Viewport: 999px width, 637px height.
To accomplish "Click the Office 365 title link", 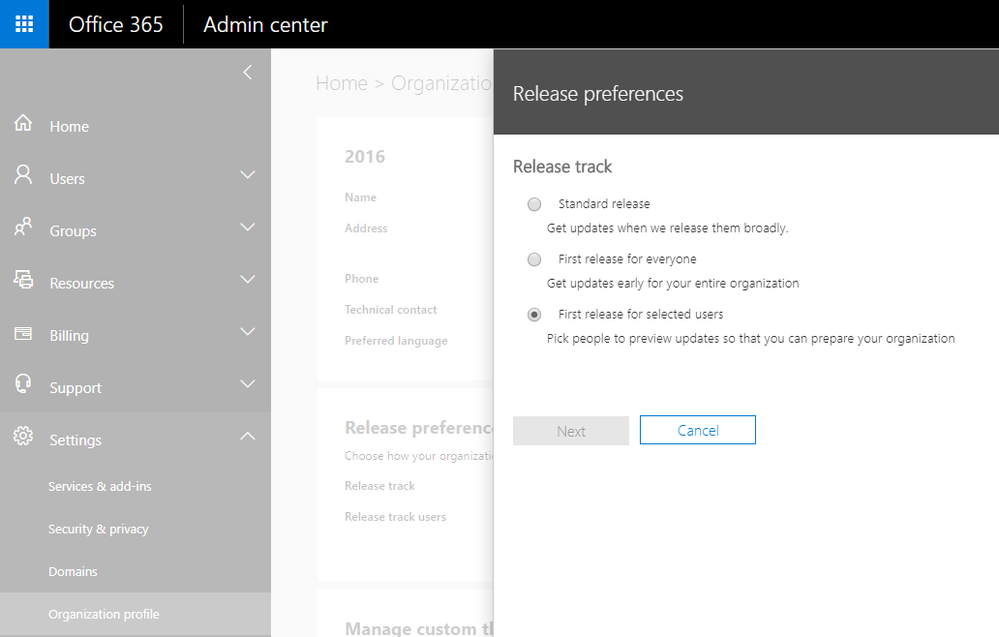I will [x=116, y=24].
